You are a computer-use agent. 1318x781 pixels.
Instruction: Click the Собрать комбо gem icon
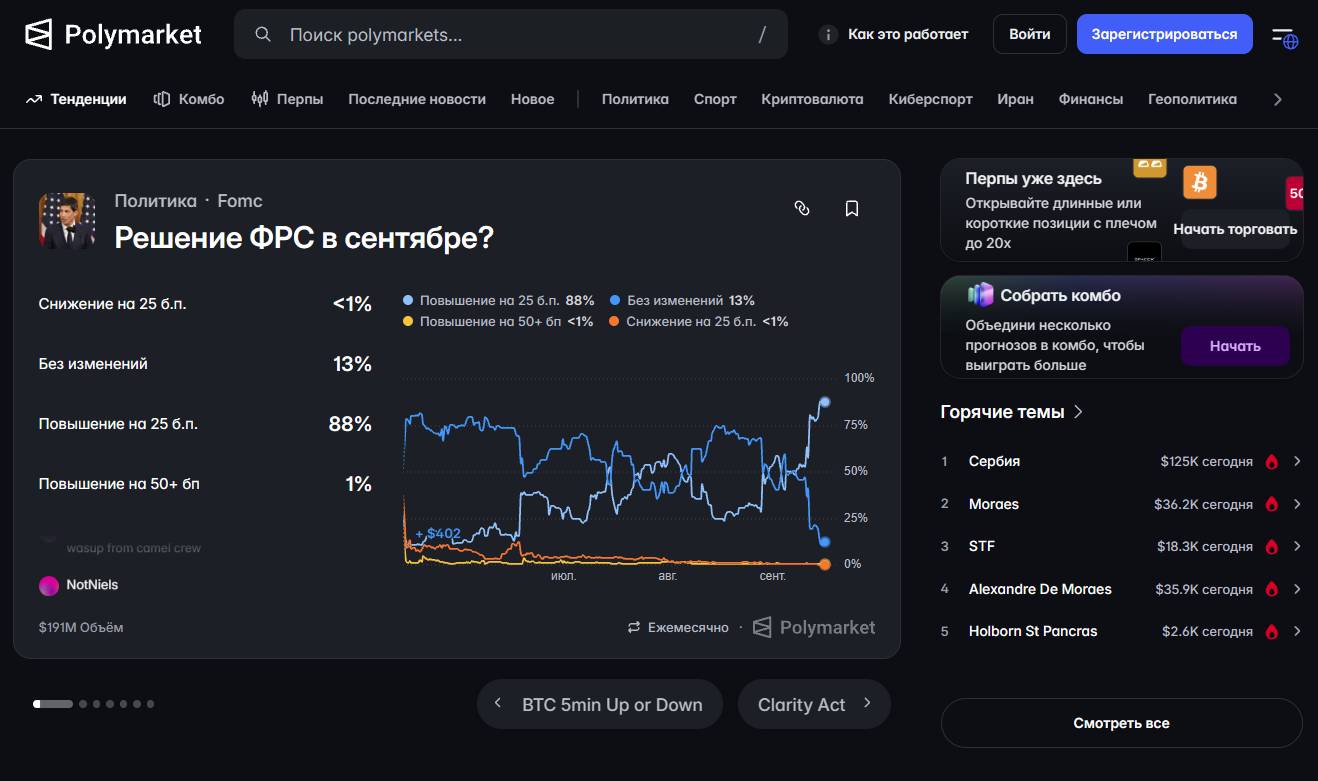point(980,295)
